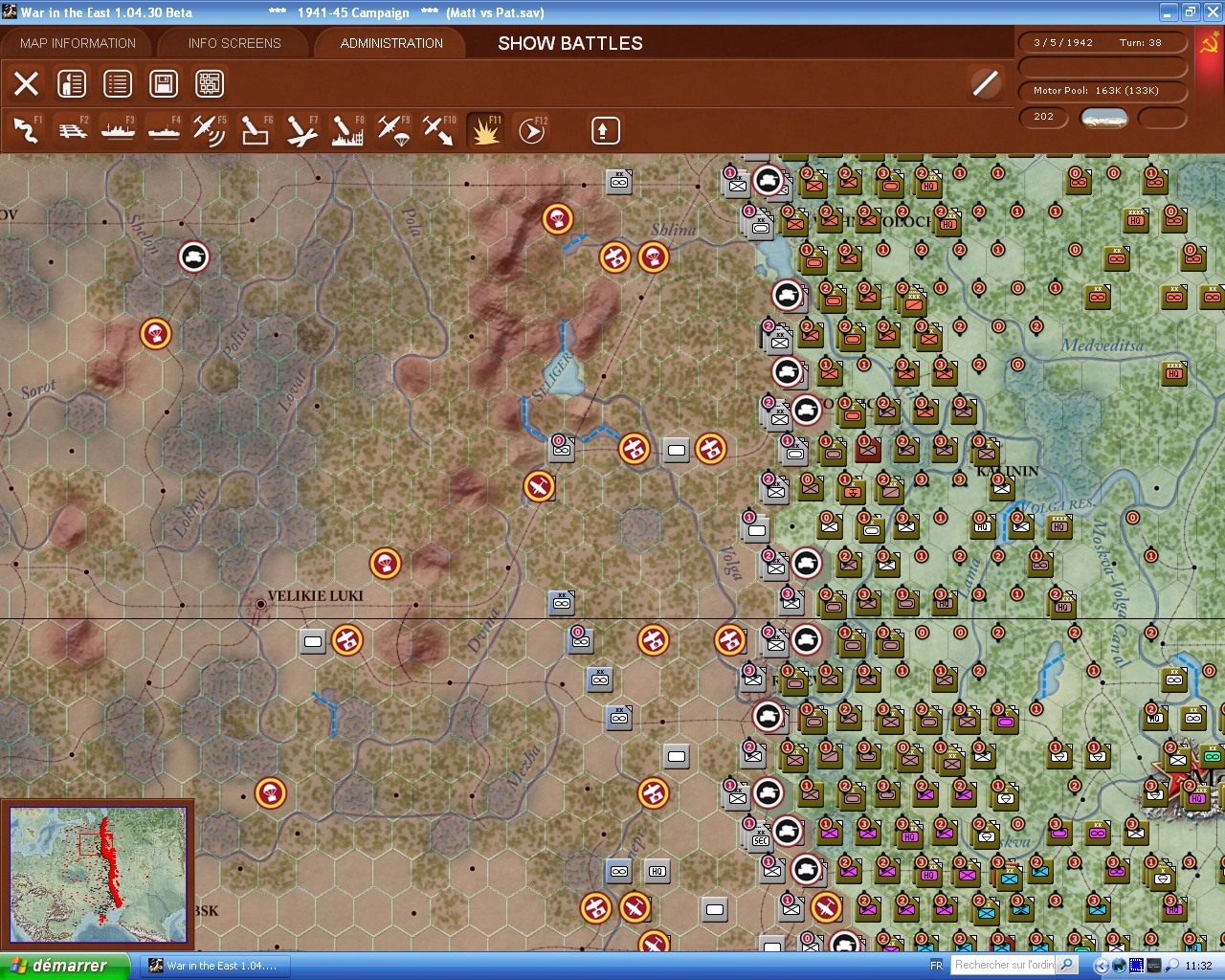Viewport: 1225px width, 980px height.
Task: Click the air battle marker east of Velikie Luki
Action: [x=347, y=639]
